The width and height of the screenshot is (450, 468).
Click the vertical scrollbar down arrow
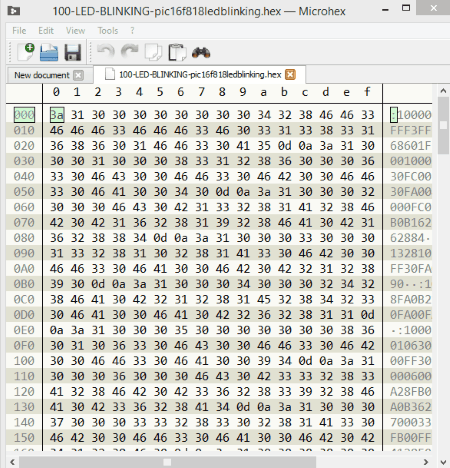[x=443, y=462]
